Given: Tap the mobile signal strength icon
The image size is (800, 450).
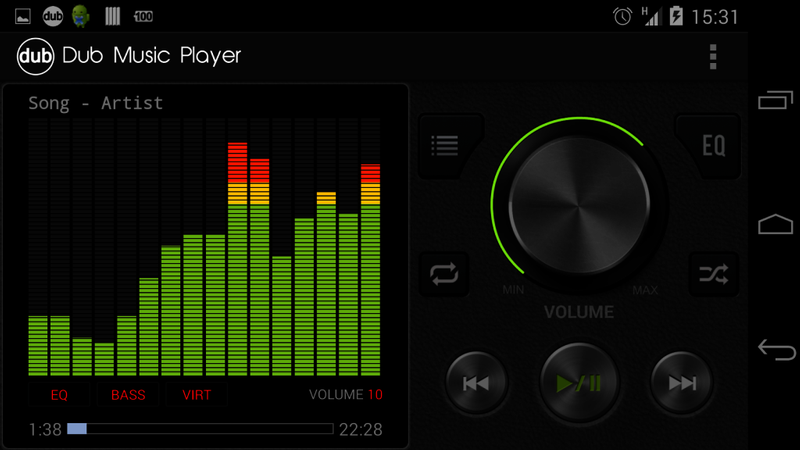Looking at the screenshot, I should pos(651,16).
